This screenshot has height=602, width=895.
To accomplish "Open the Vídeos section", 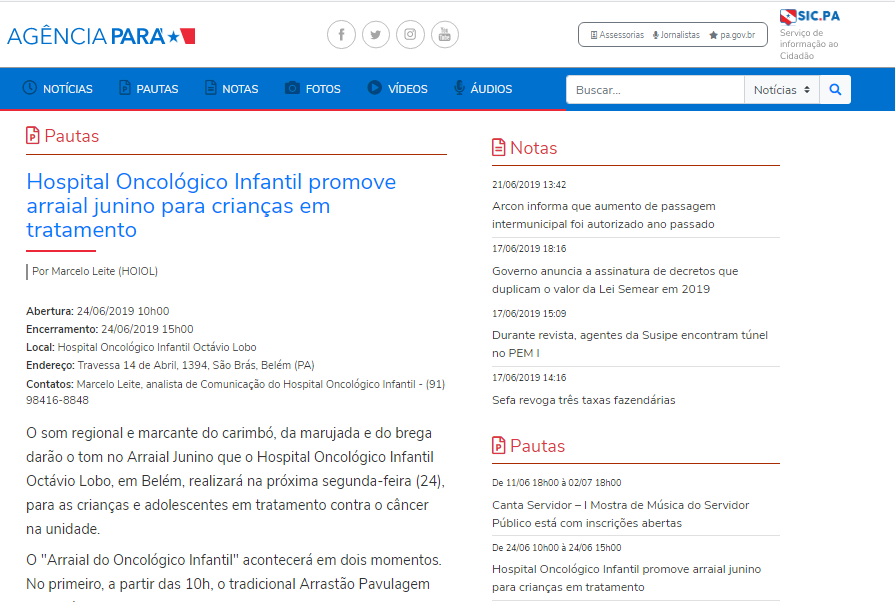I will [x=397, y=89].
